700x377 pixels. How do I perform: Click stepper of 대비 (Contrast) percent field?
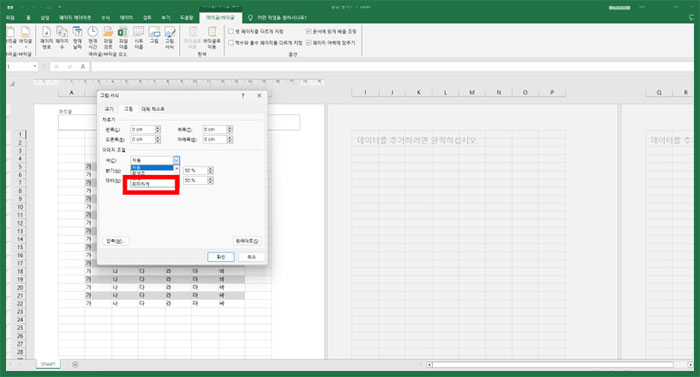(x=210, y=180)
